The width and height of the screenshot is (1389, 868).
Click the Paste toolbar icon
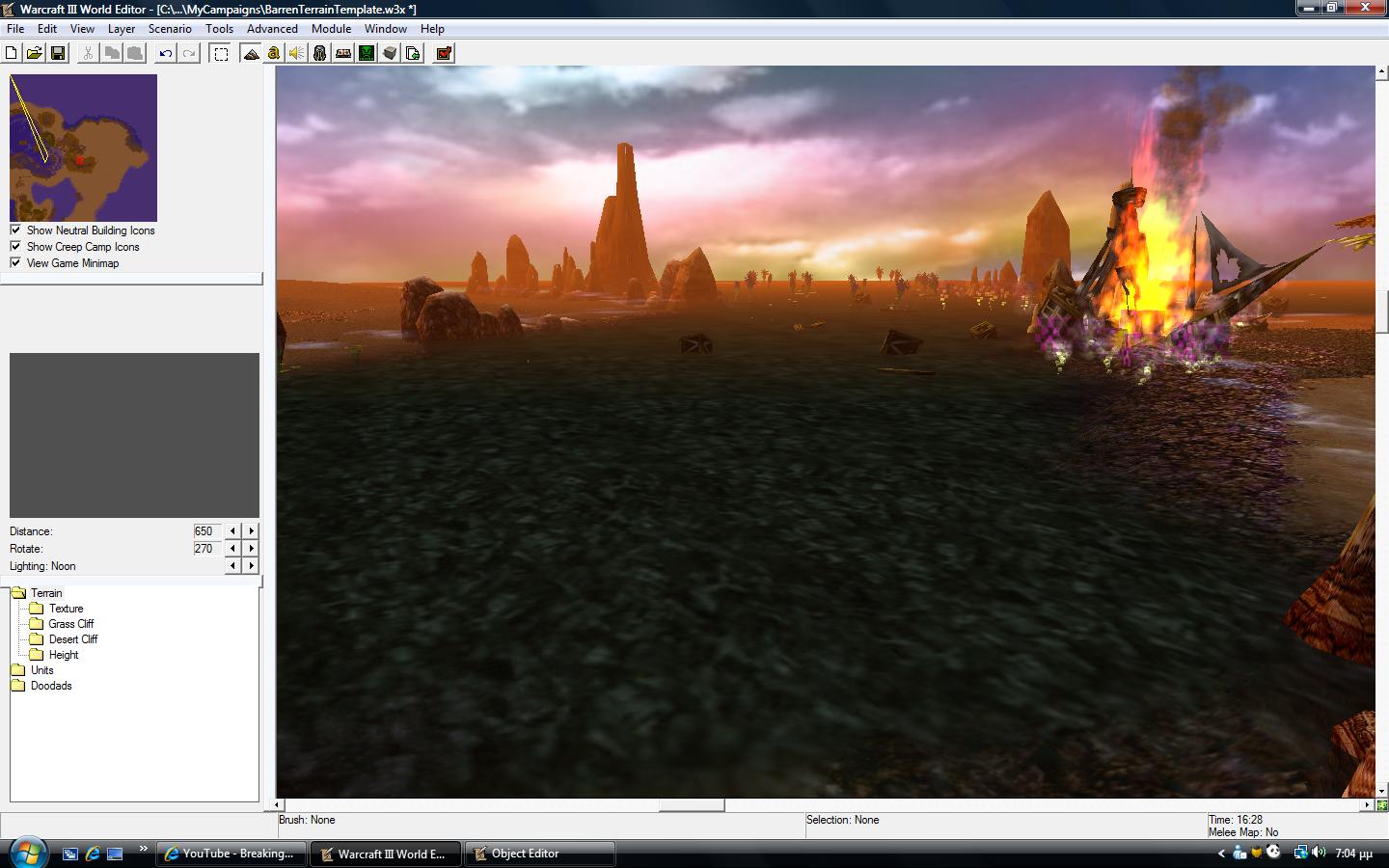(x=135, y=53)
